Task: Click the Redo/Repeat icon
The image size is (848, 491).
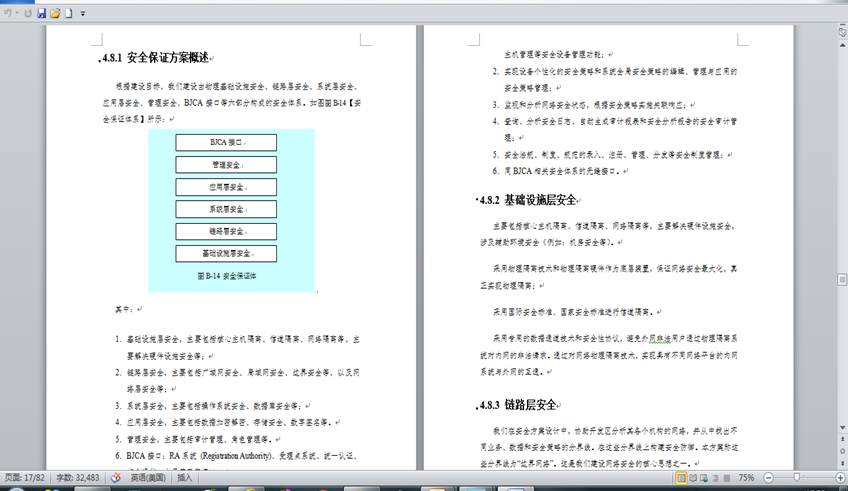Action: (28, 13)
